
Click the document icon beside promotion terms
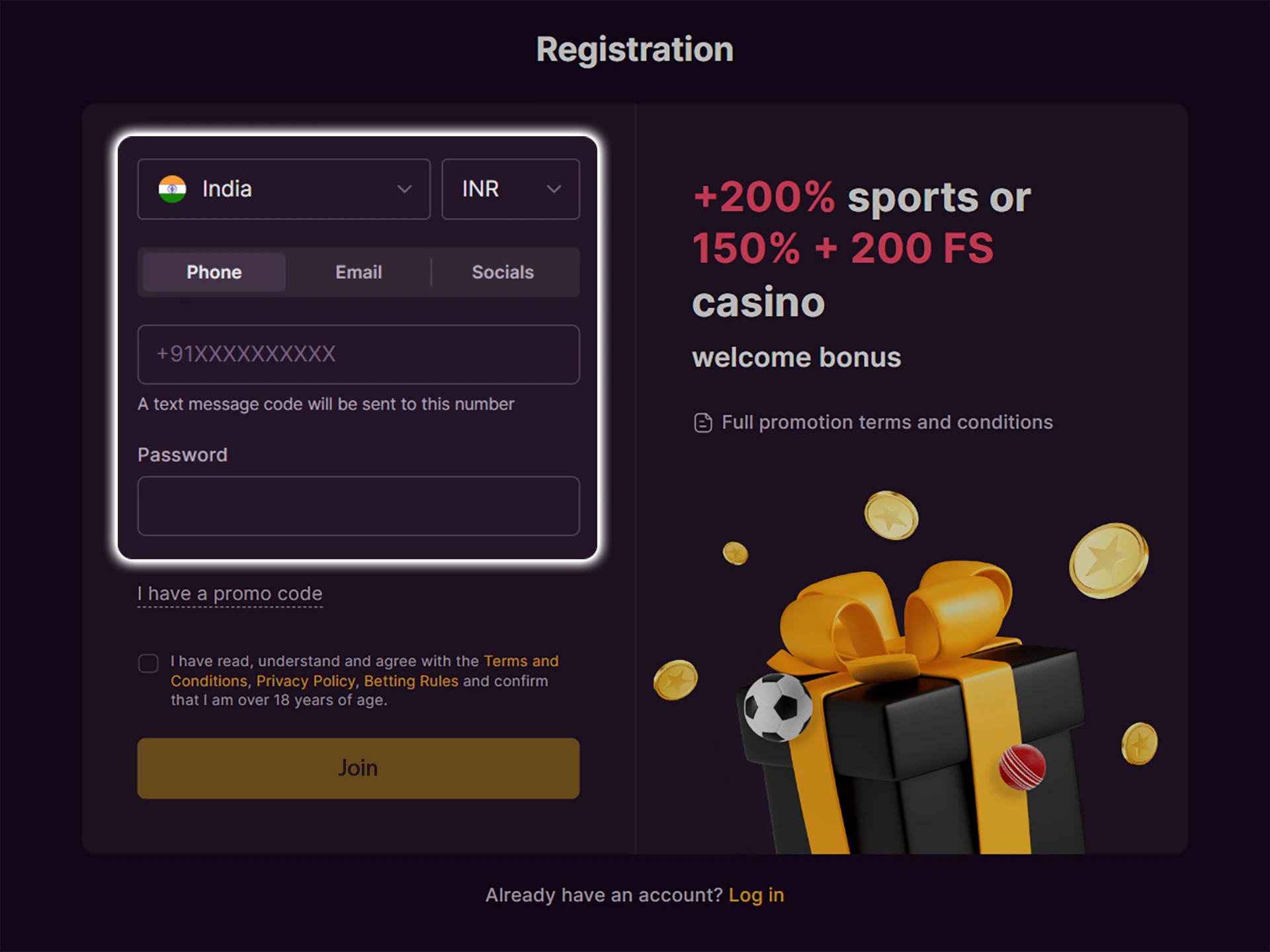point(702,422)
